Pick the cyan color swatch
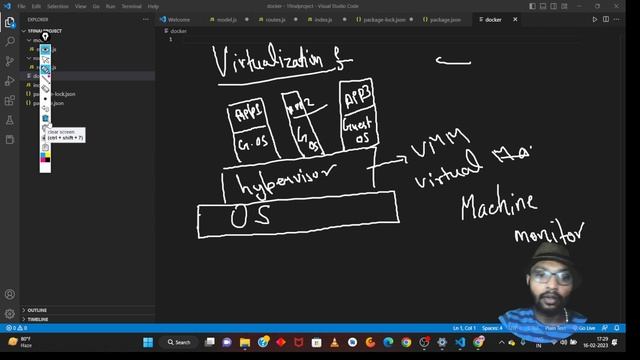 tap(43, 154)
